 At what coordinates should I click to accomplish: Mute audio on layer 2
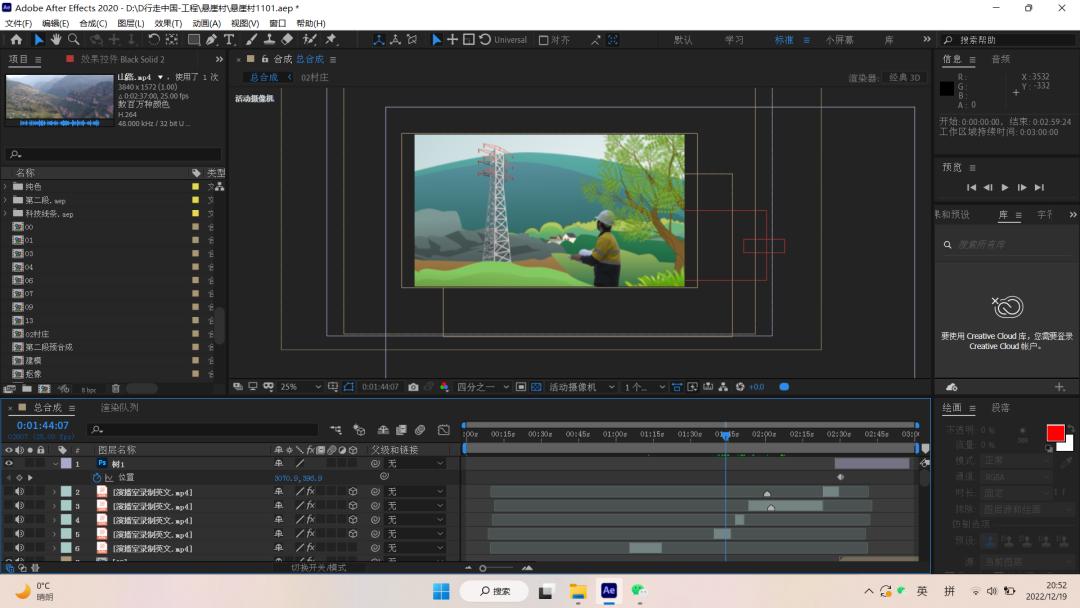[x=19, y=492]
